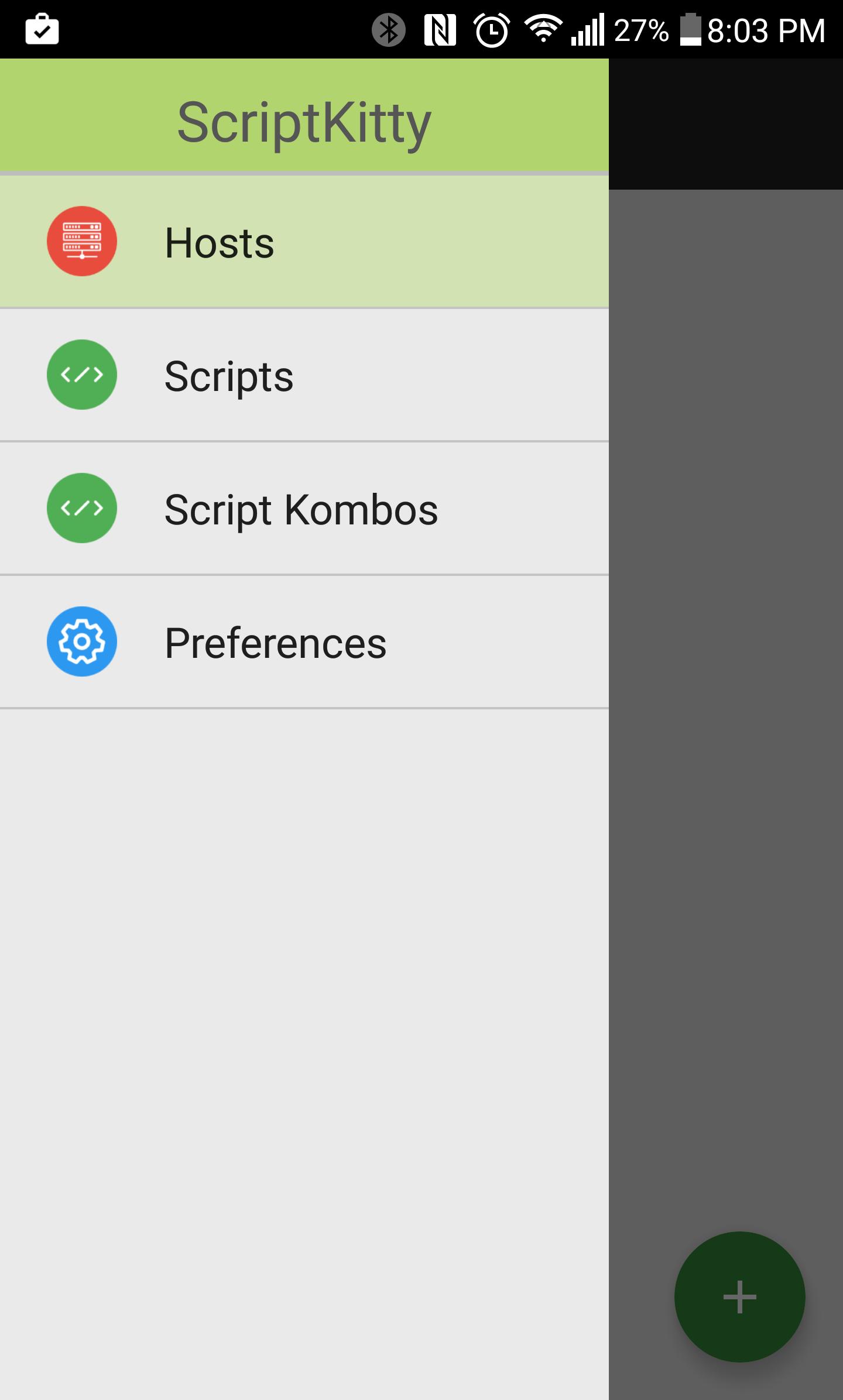843x1400 pixels.
Task: Go to the Preferences label
Action: coord(275,643)
